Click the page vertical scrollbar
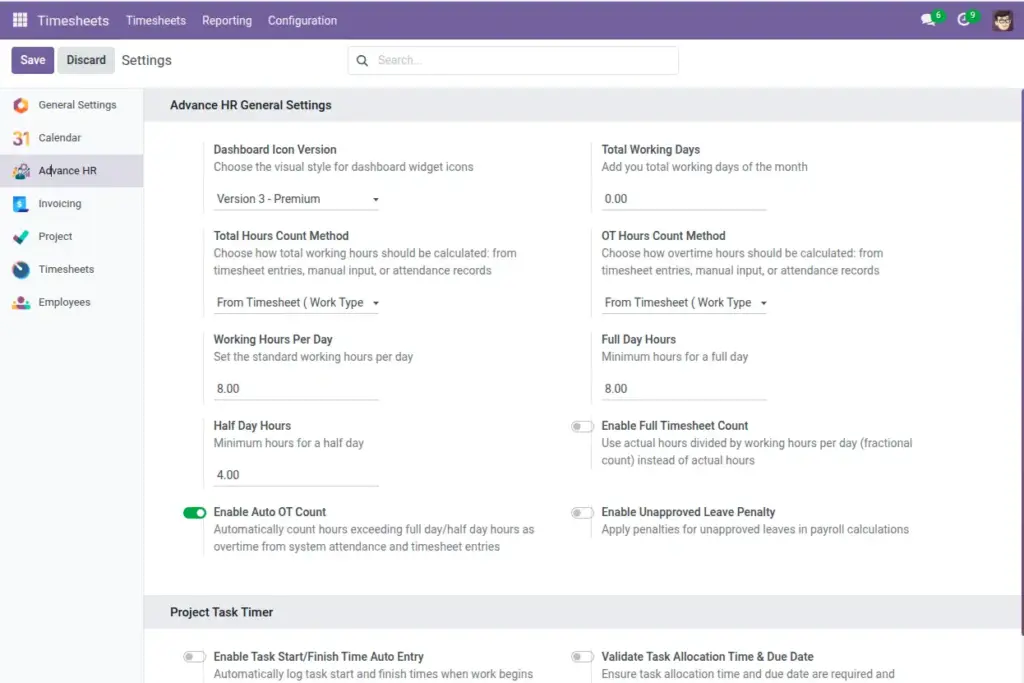 pos(1021,362)
